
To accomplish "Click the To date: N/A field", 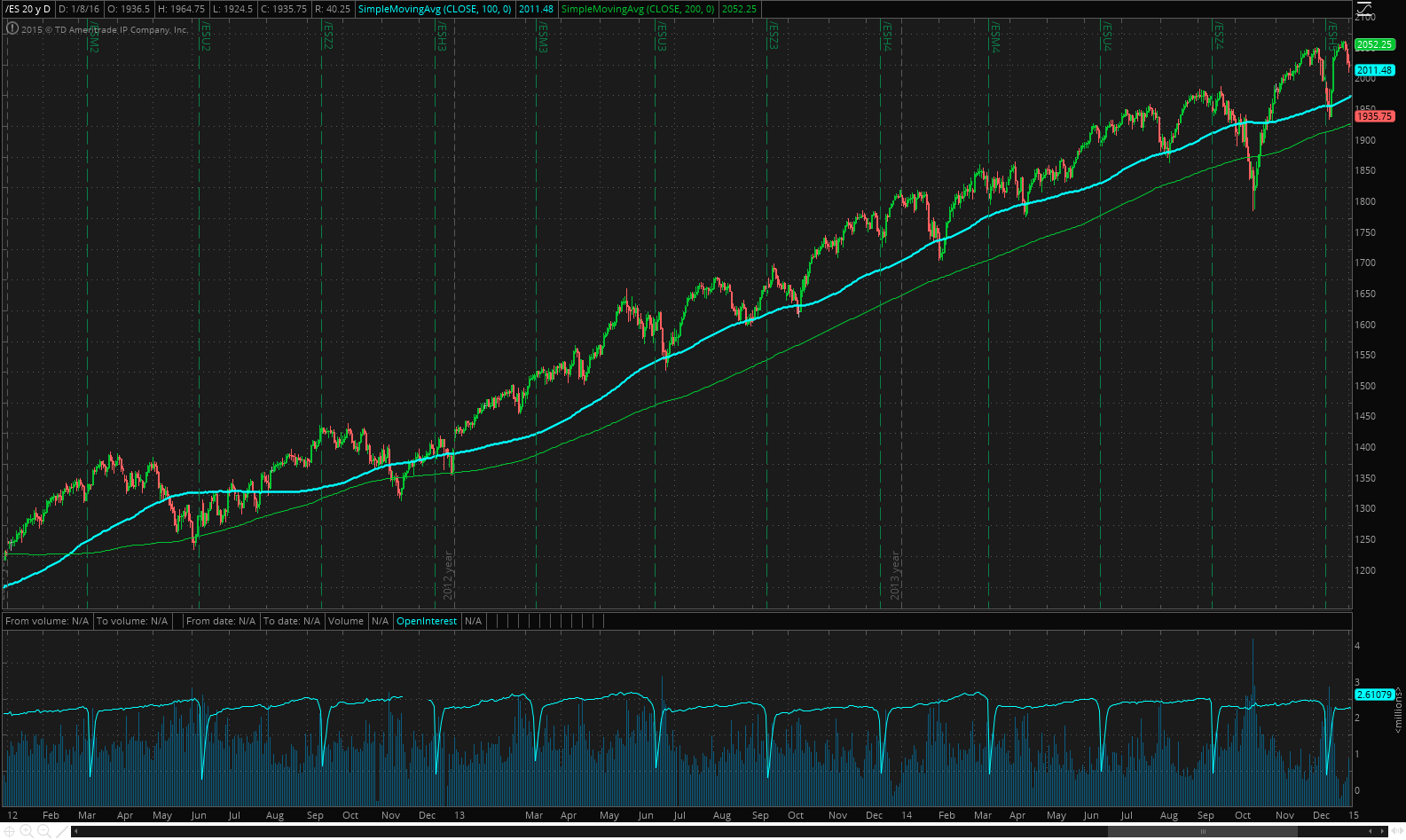I will pos(292,621).
